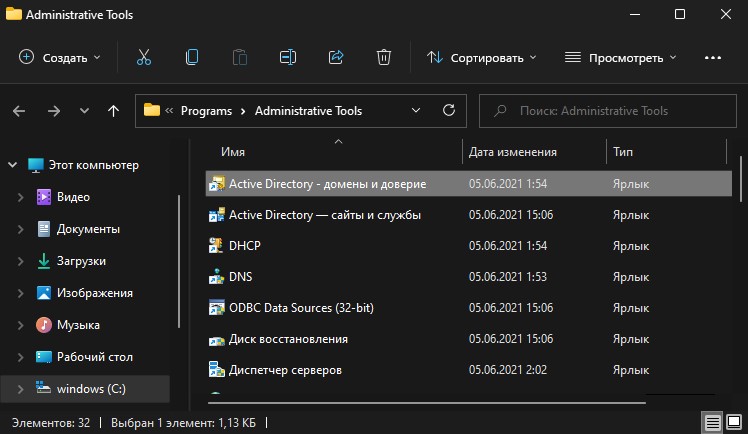This screenshot has height=434, width=748.
Task: Expand the Музыка folder node
Action: (x=21, y=325)
